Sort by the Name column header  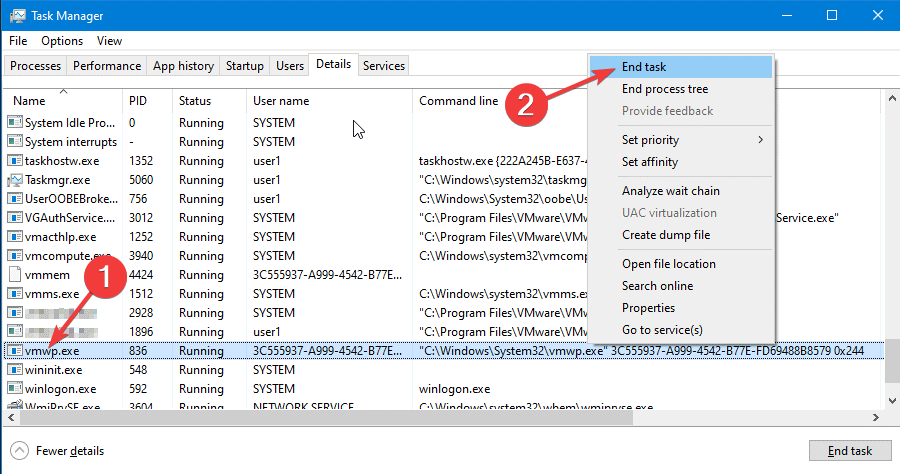click(63, 100)
